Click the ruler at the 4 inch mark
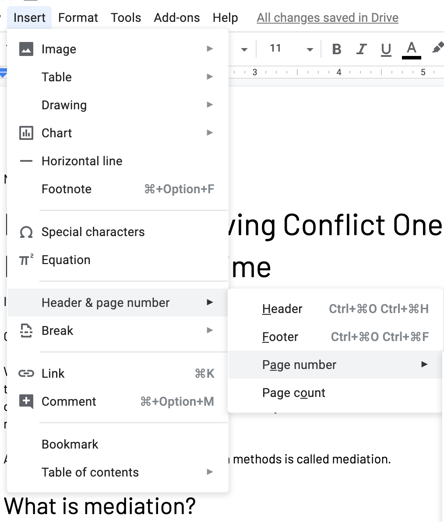The width and height of the screenshot is (444, 522). [x=339, y=72]
